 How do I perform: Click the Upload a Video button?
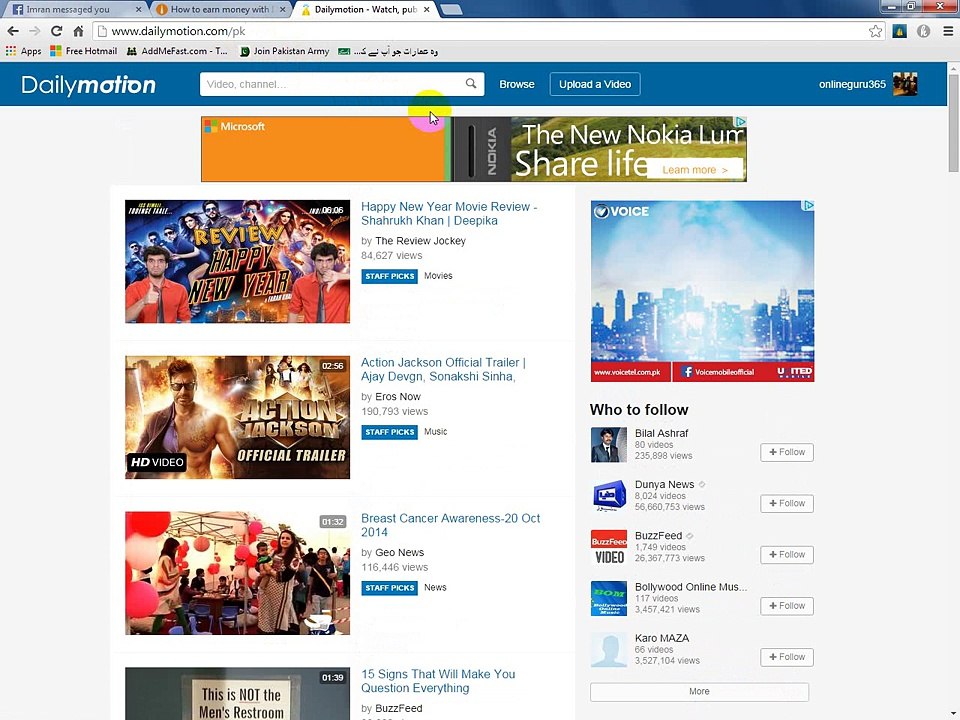coord(595,84)
